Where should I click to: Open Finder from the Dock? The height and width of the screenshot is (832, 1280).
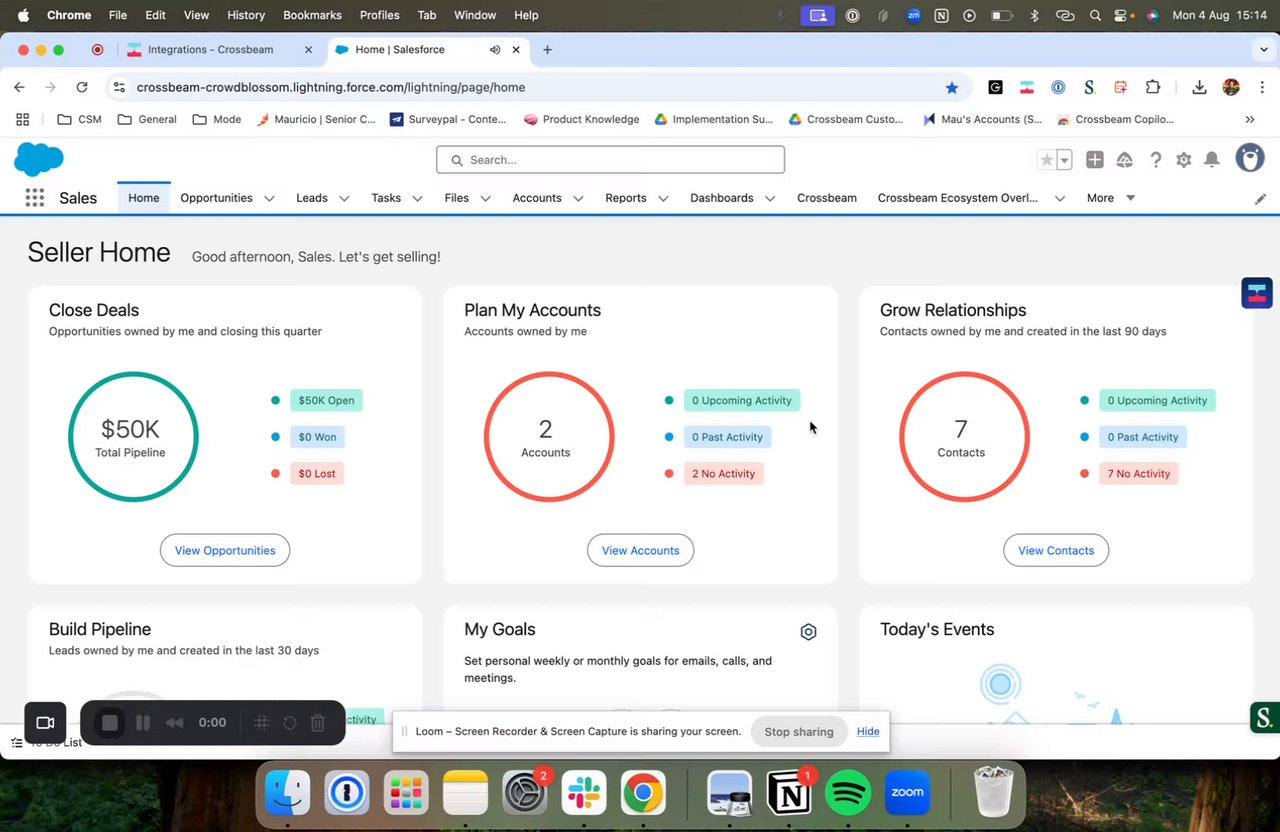pos(287,794)
